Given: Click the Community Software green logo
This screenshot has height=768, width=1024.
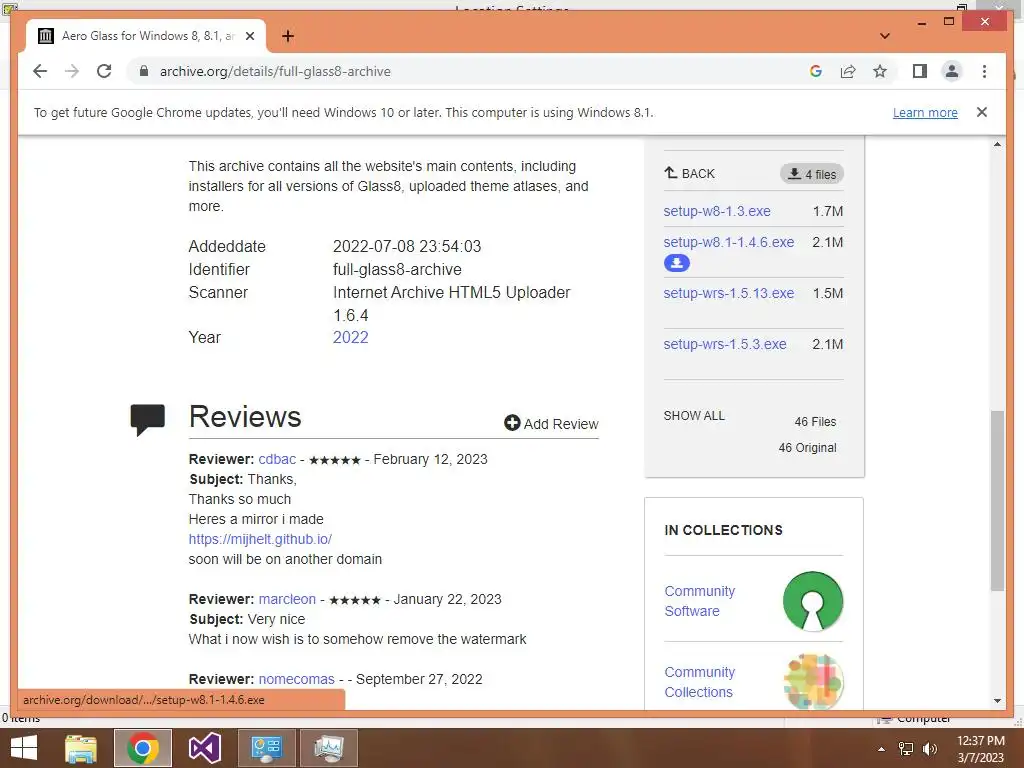Looking at the screenshot, I should coord(813,601).
